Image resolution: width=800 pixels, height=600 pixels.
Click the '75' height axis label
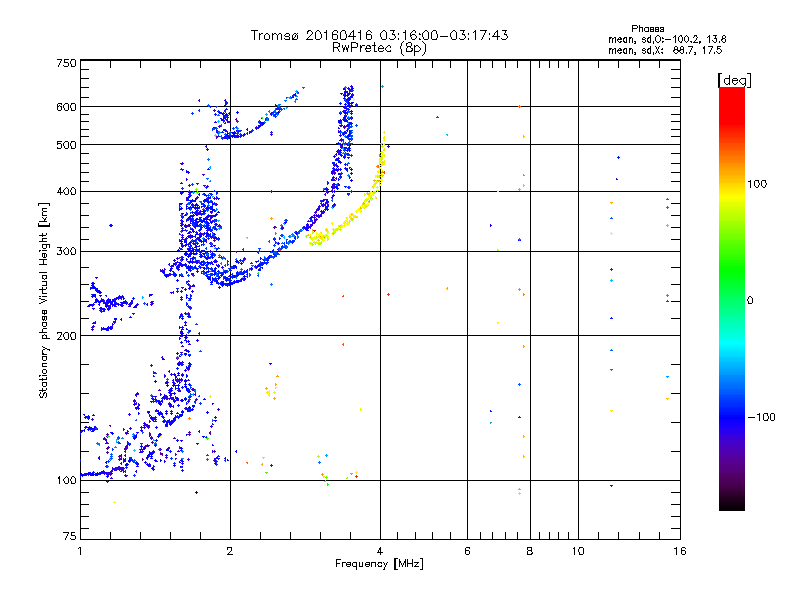point(70,536)
